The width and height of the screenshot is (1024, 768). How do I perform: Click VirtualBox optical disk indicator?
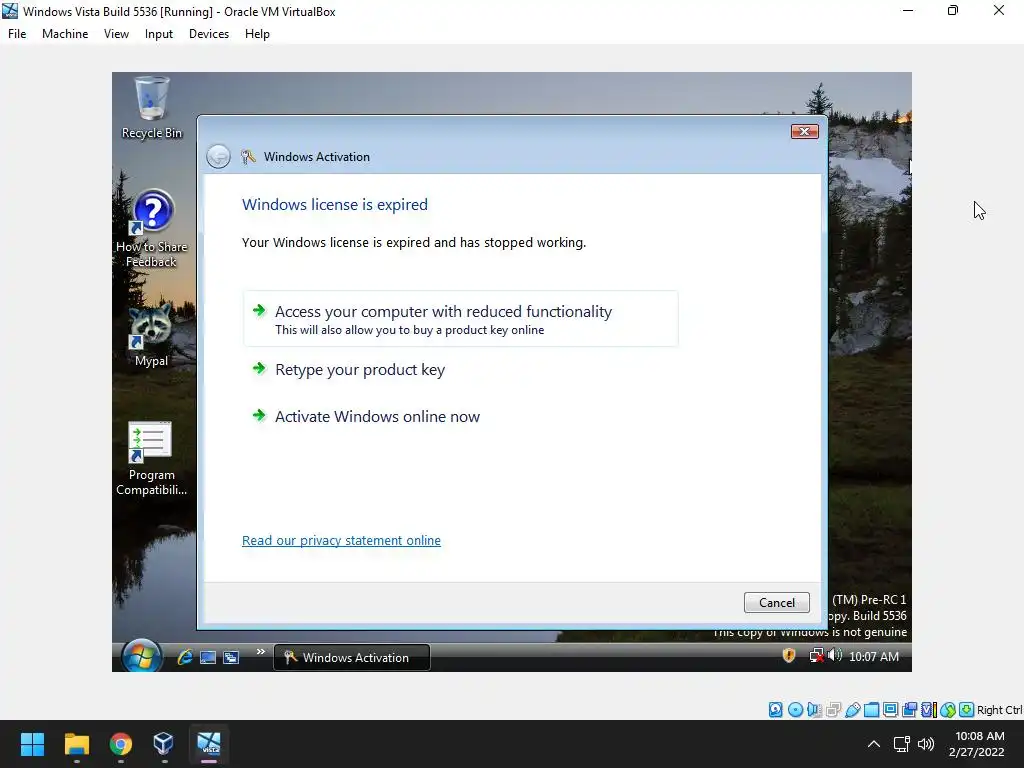(795, 710)
